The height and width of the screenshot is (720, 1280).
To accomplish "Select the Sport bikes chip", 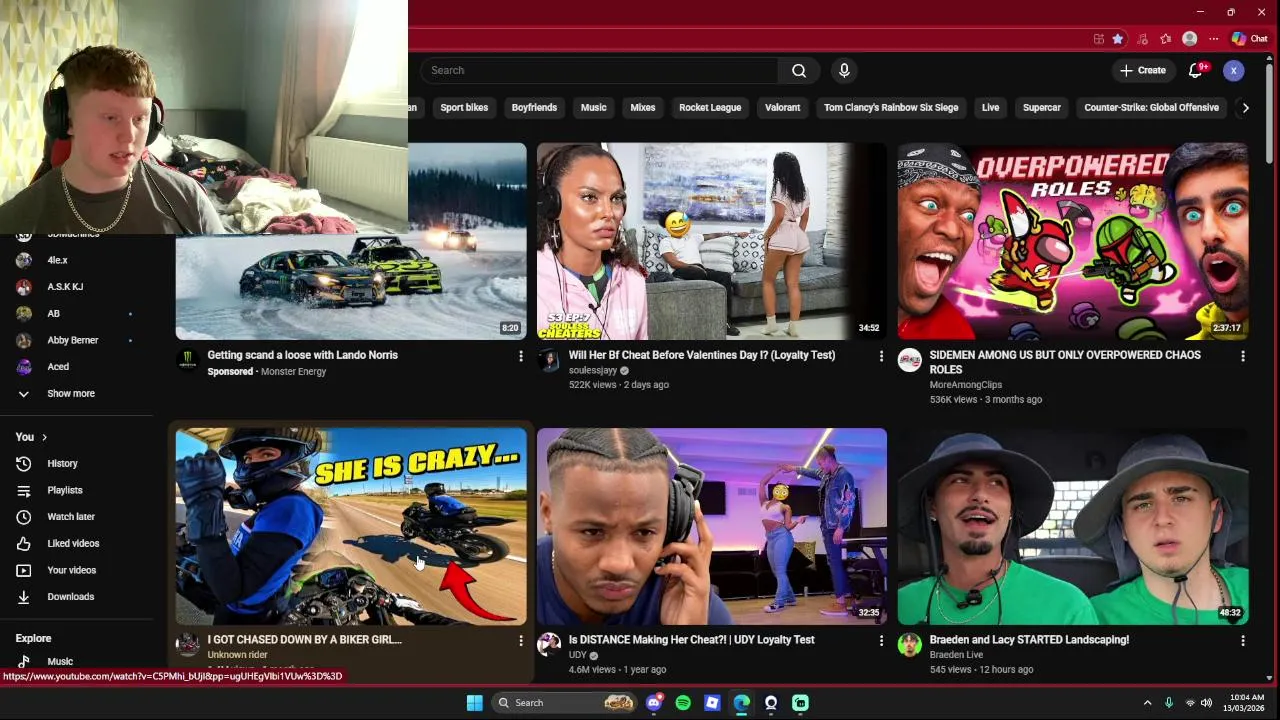I will 464,108.
